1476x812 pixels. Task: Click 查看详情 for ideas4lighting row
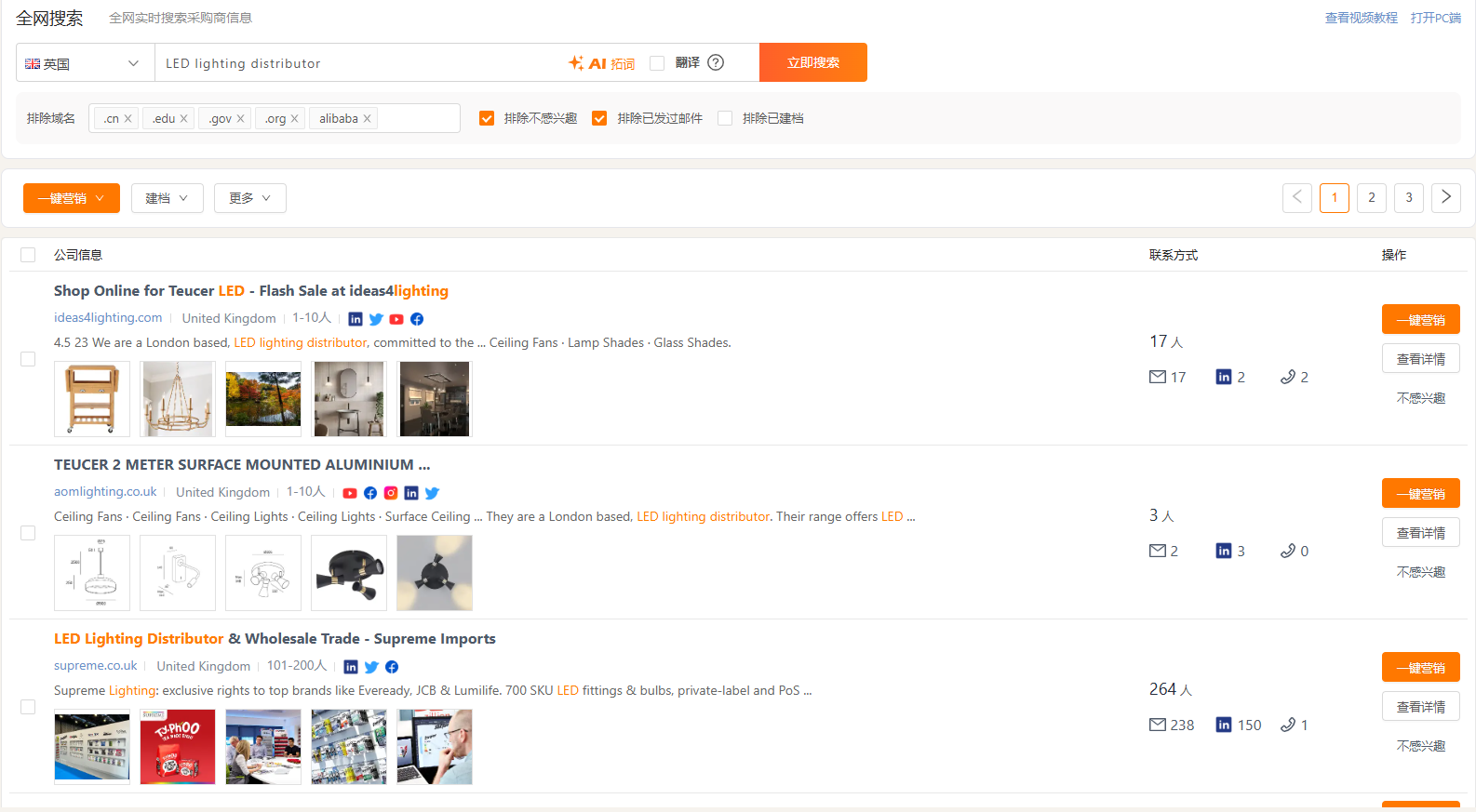(1421, 358)
